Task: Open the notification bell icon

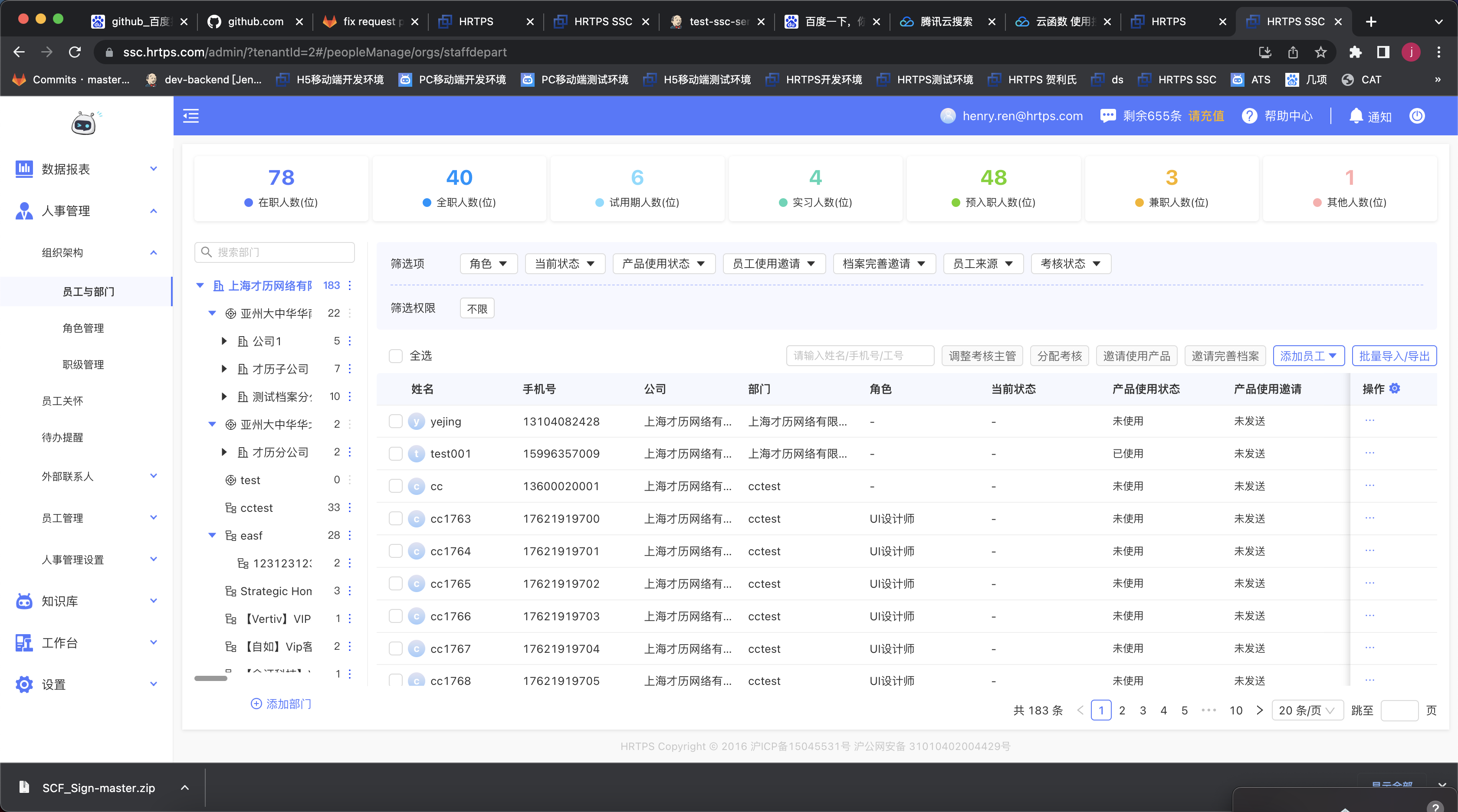Action: (x=1356, y=116)
